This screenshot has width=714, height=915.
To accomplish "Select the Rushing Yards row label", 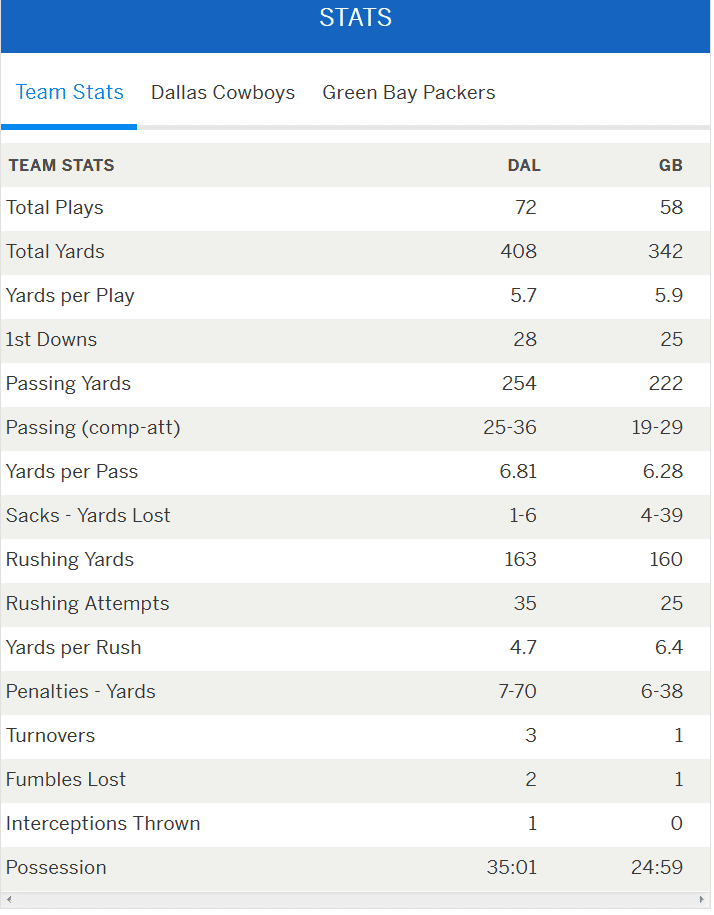I will coord(70,560).
